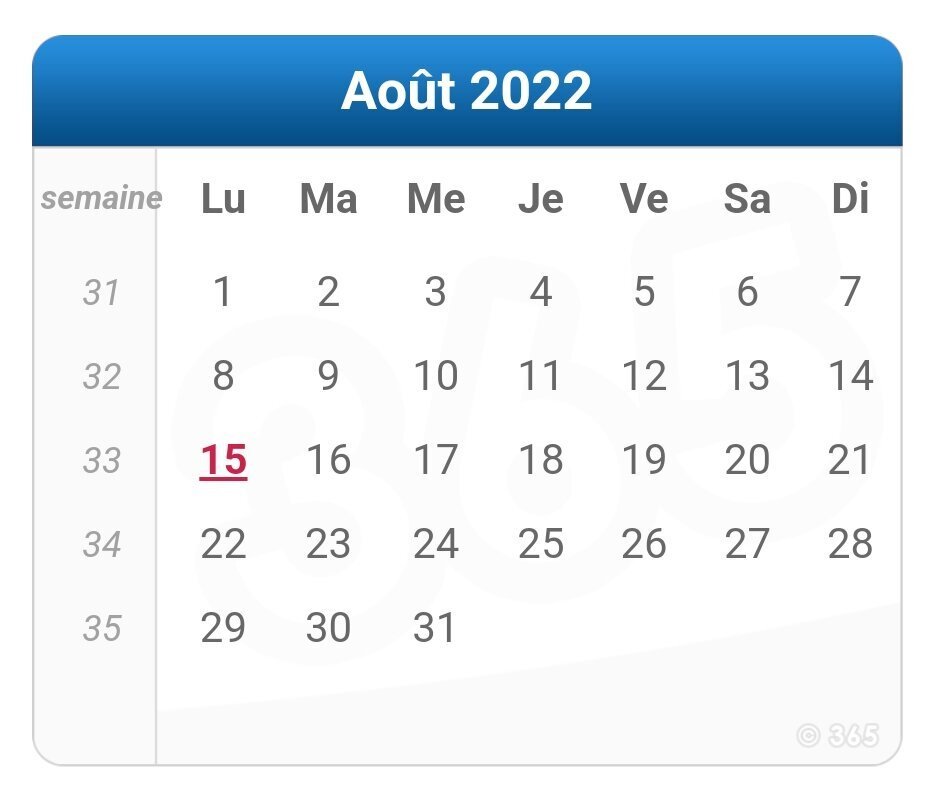This screenshot has width=936, height=805.
Task: Select Saturday the 6th
Action: [747, 292]
